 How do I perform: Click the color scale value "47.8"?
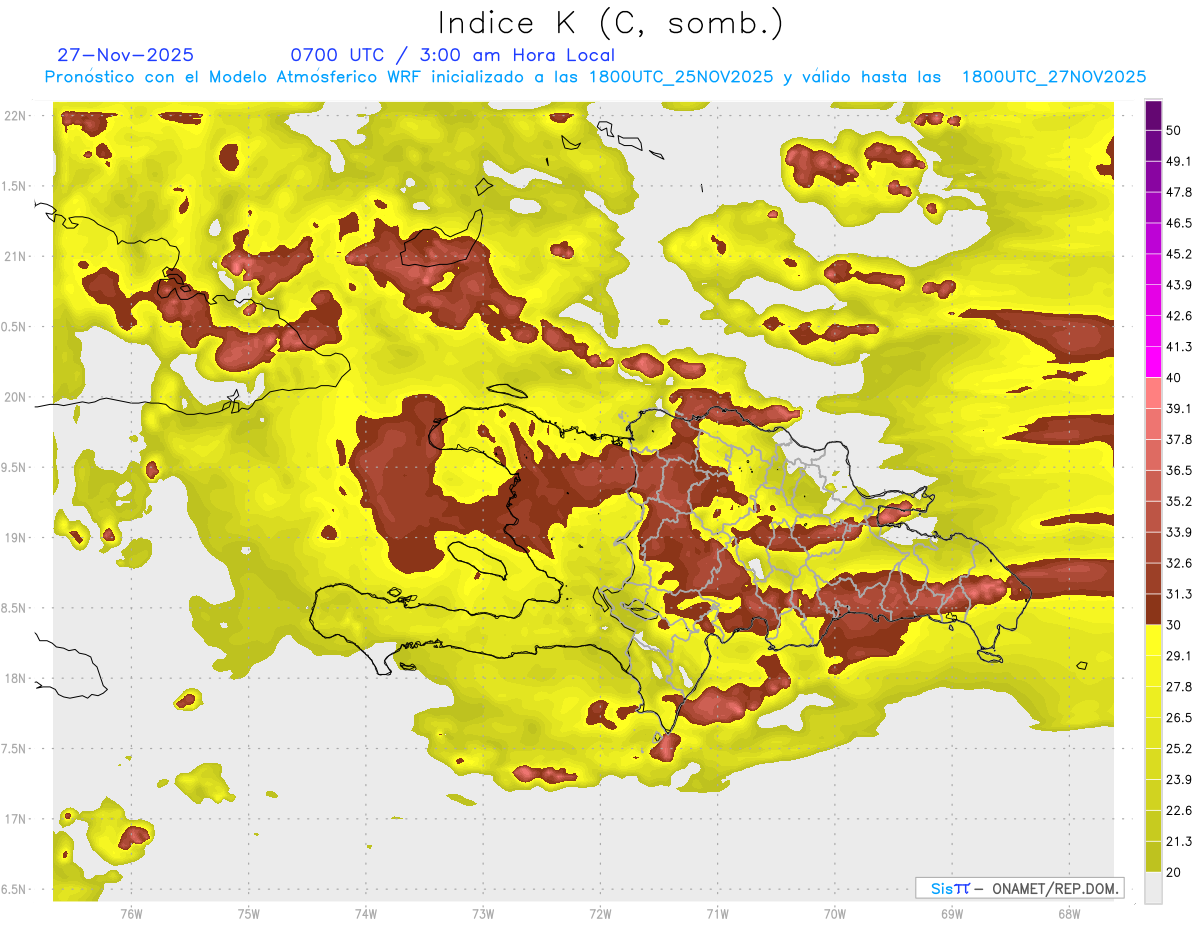coord(1178,192)
